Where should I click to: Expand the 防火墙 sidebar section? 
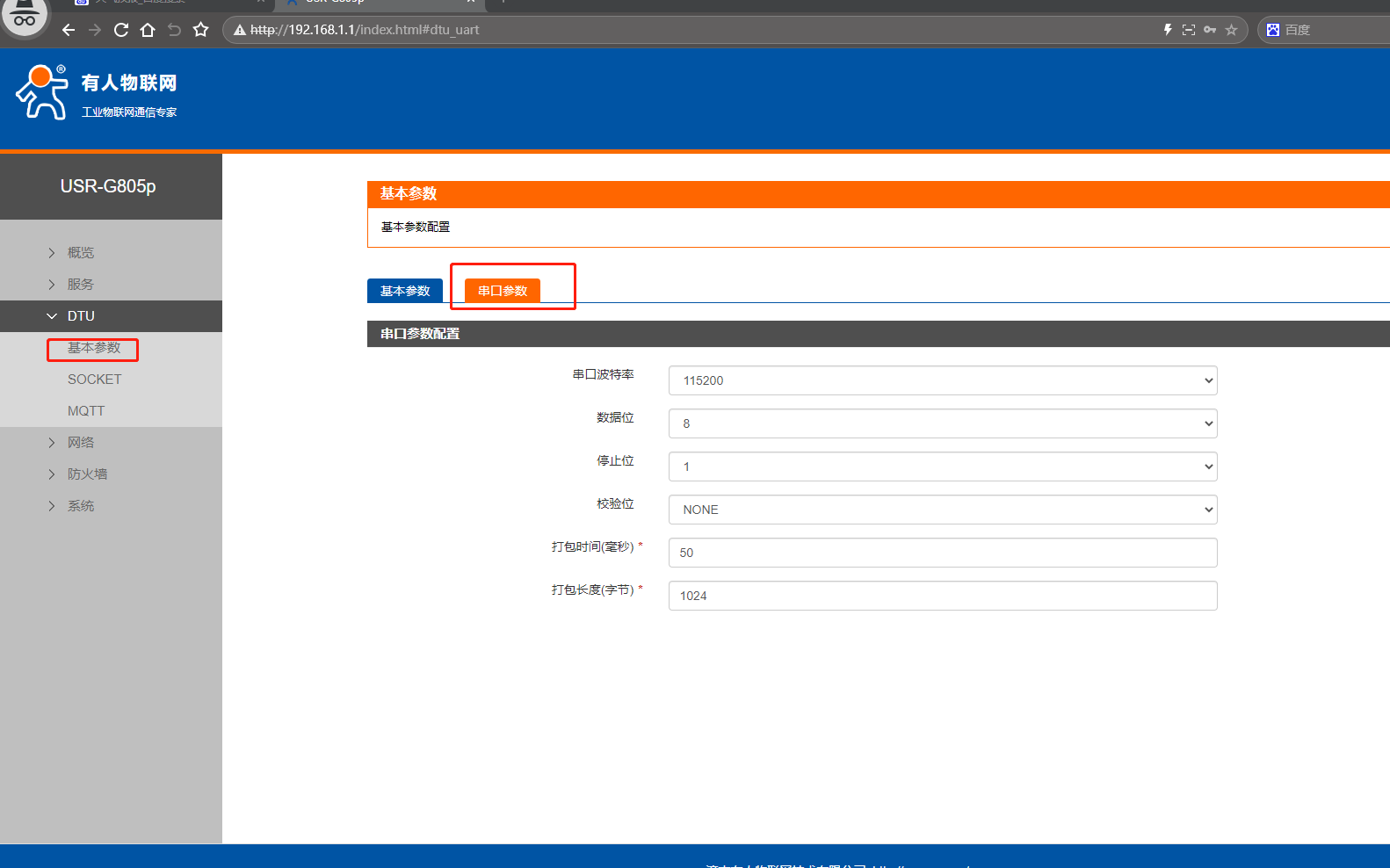pyautogui.click(x=87, y=474)
